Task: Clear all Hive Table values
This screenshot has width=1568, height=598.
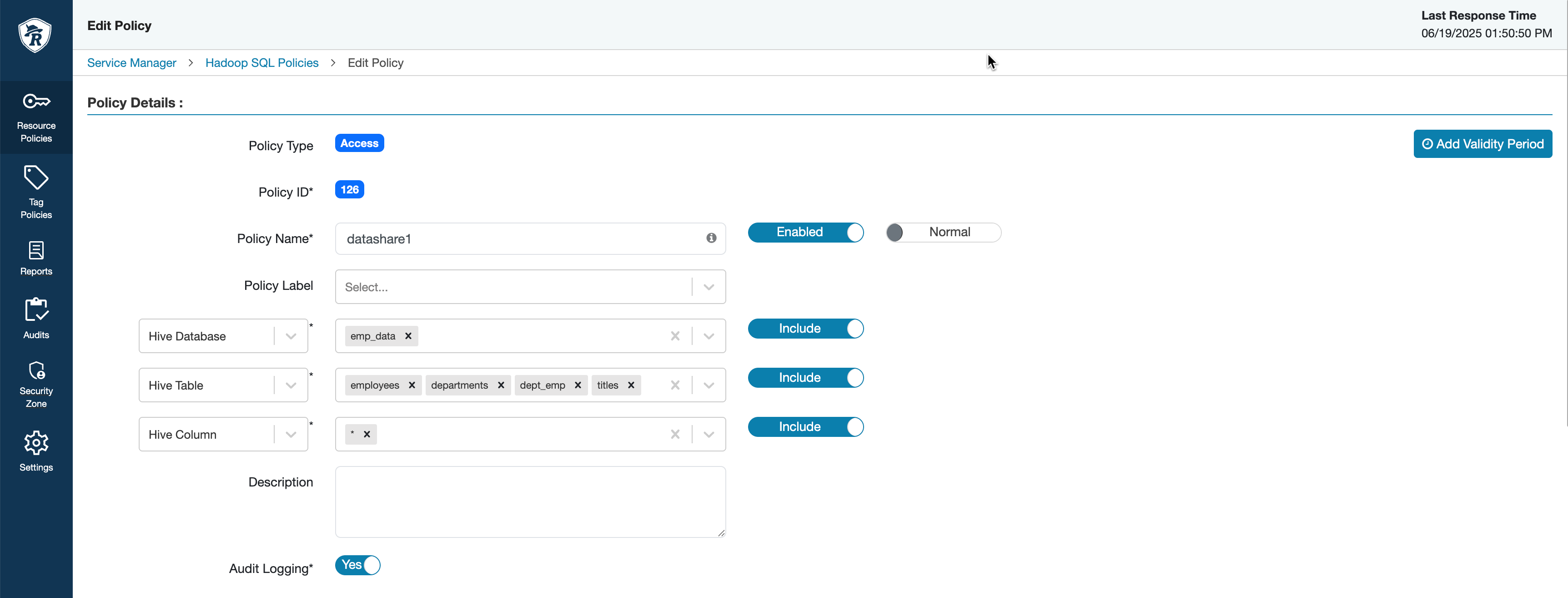Action: click(x=675, y=385)
